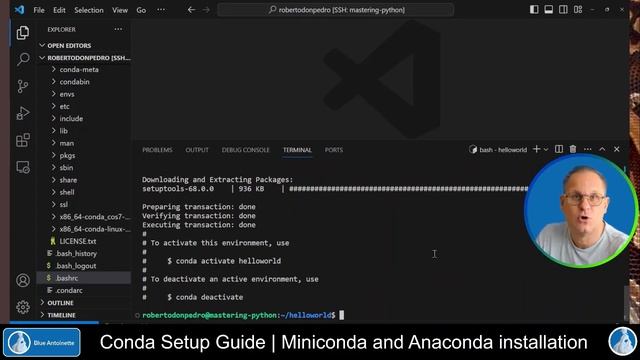Expand the etc folder
Viewport: 640px width, 360px height.
(x=84, y=106)
